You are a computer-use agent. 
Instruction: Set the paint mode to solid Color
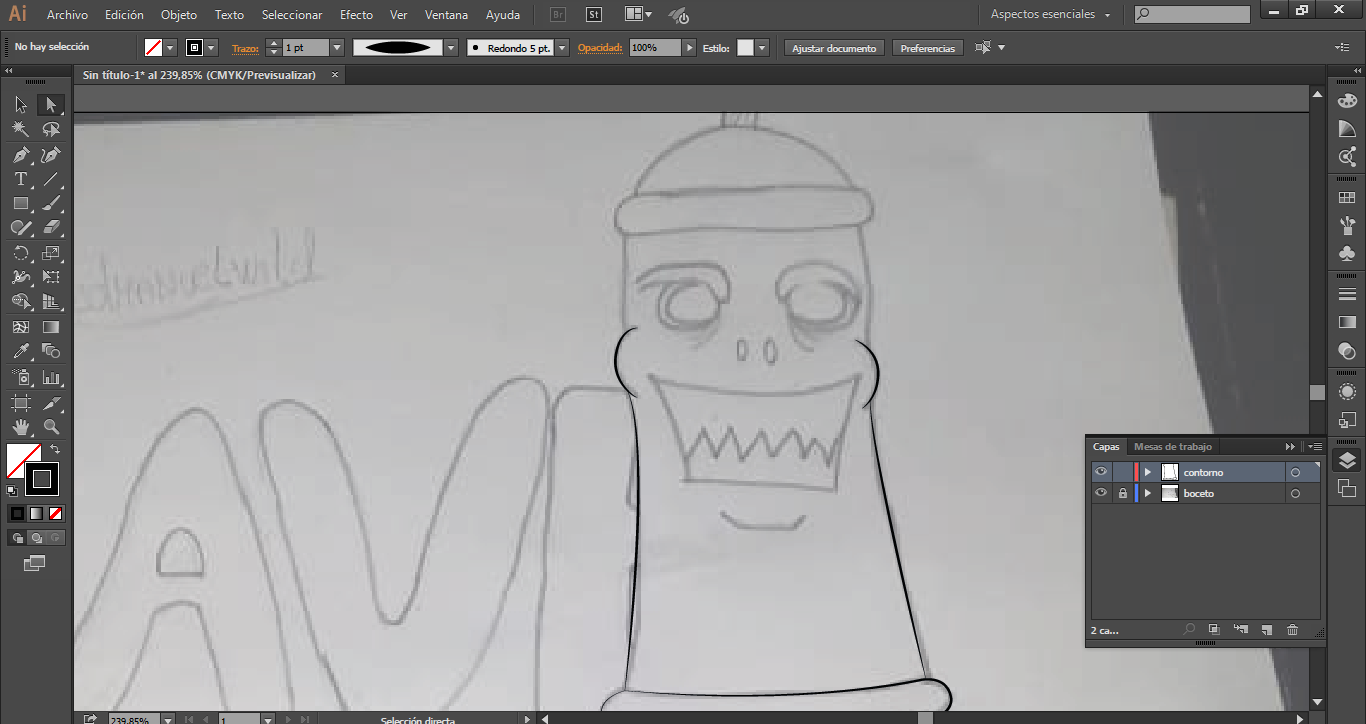click(x=17, y=513)
